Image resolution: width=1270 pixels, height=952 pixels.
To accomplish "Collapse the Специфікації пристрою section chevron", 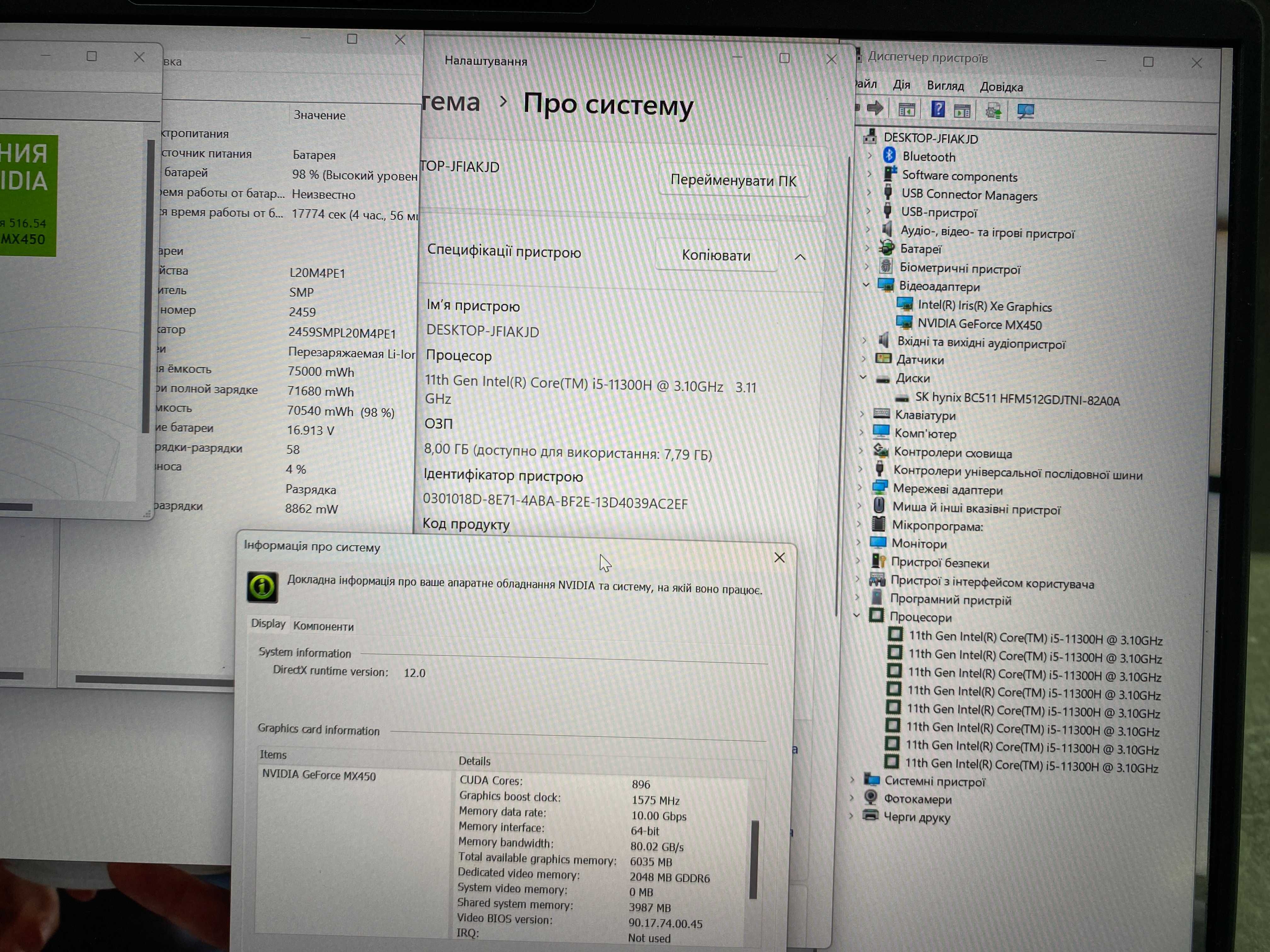I will 800,257.
